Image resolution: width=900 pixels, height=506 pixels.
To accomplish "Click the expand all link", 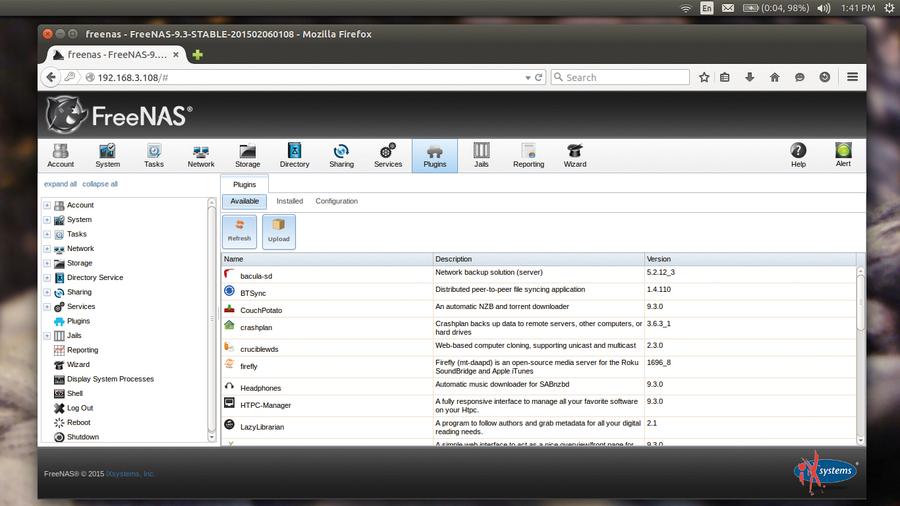I will (x=60, y=184).
